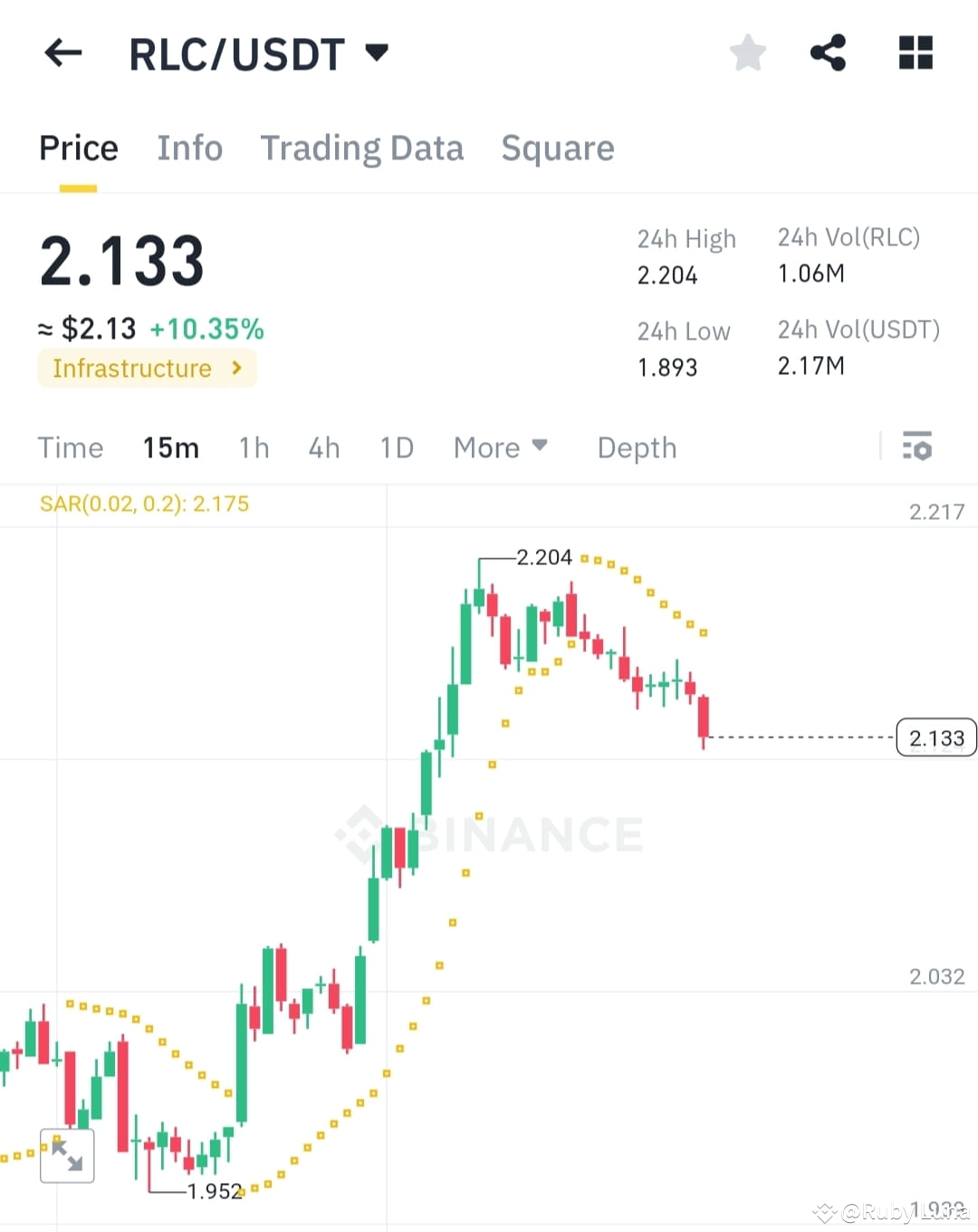The width and height of the screenshot is (978, 1232).
Task: Switch to the 1h candlestick interval
Action: point(254,447)
